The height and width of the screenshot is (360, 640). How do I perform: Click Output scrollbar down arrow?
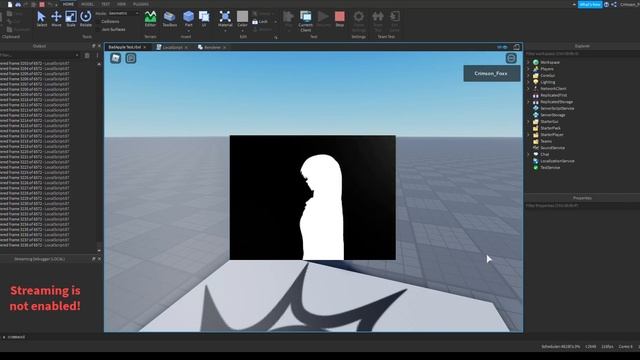pyautogui.click(x=99, y=251)
